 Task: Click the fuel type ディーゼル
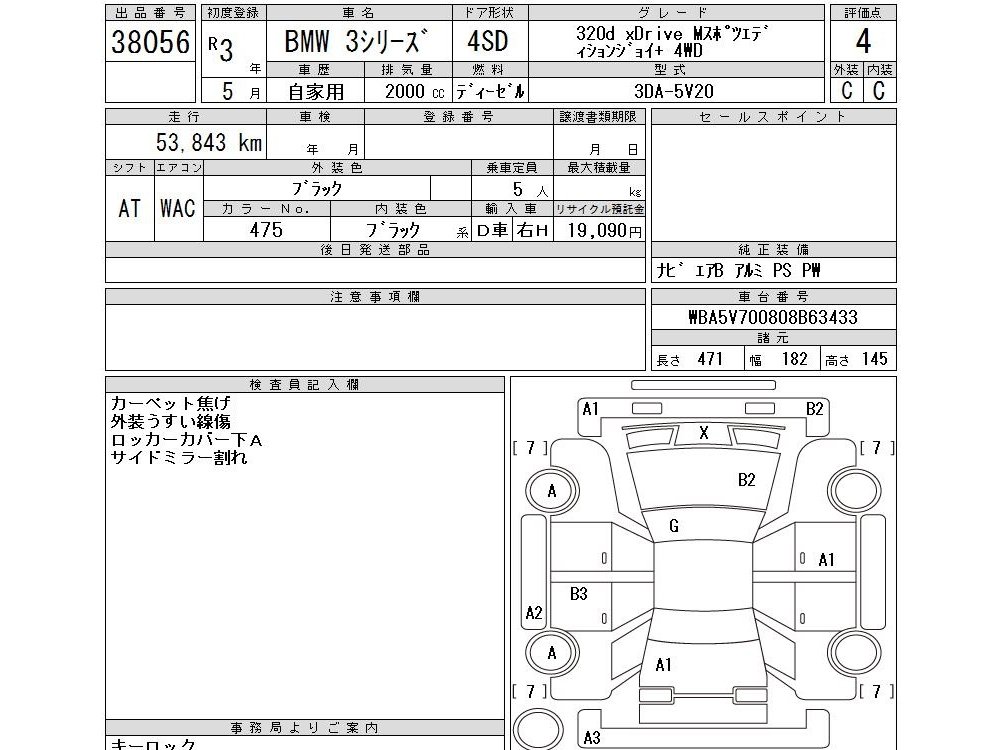(x=490, y=91)
